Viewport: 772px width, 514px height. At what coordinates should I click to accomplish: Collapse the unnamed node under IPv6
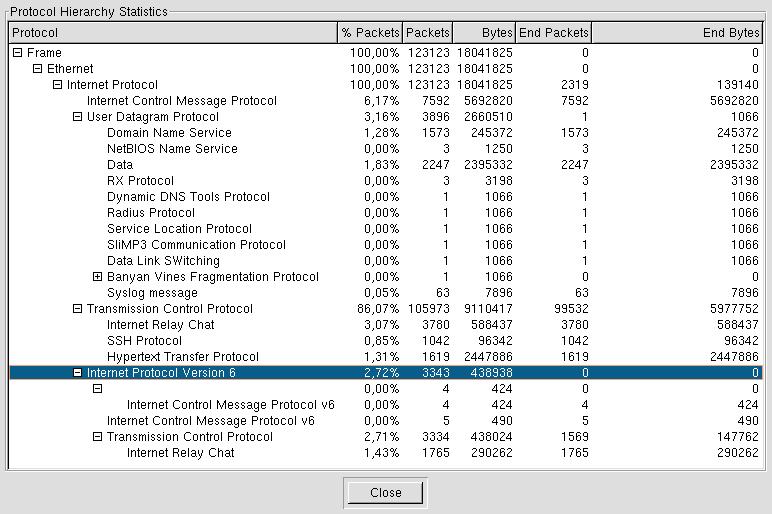coord(97,389)
